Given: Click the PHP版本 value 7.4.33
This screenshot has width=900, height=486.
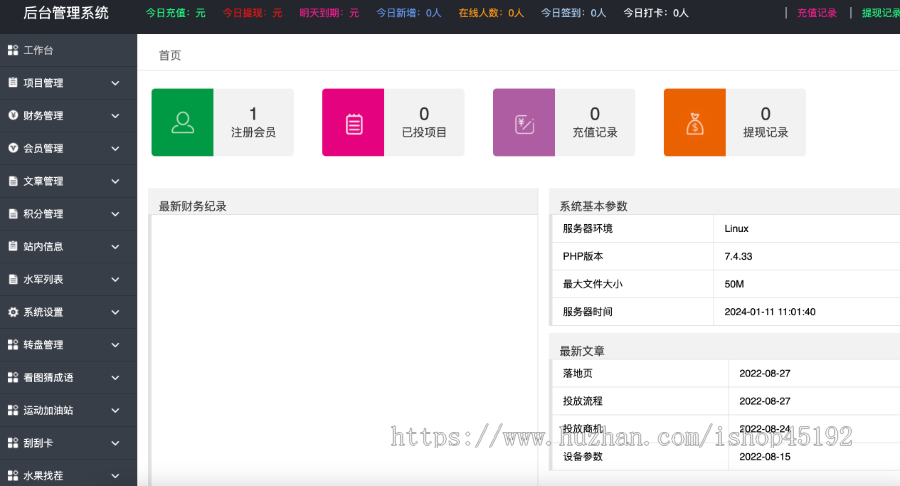Looking at the screenshot, I should pyautogui.click(x=738, y=256).
